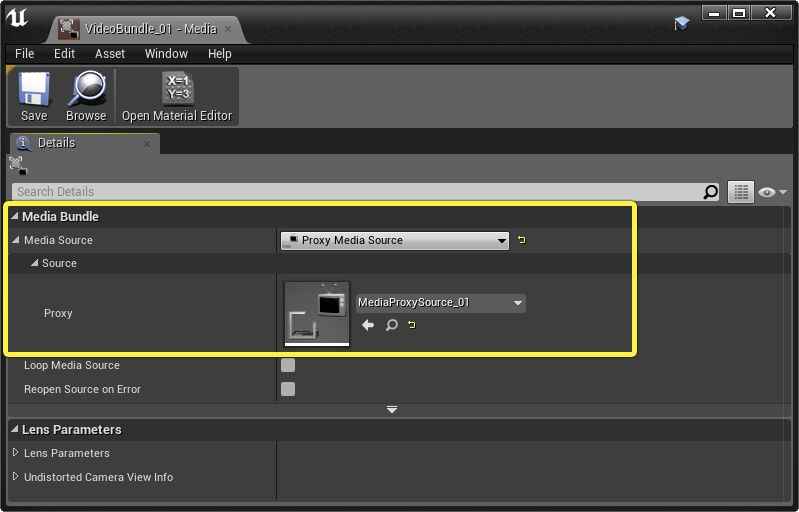Screen dimensions: 799x512
Task: Reset Media Source to default arrow
Action: (521, 240)
